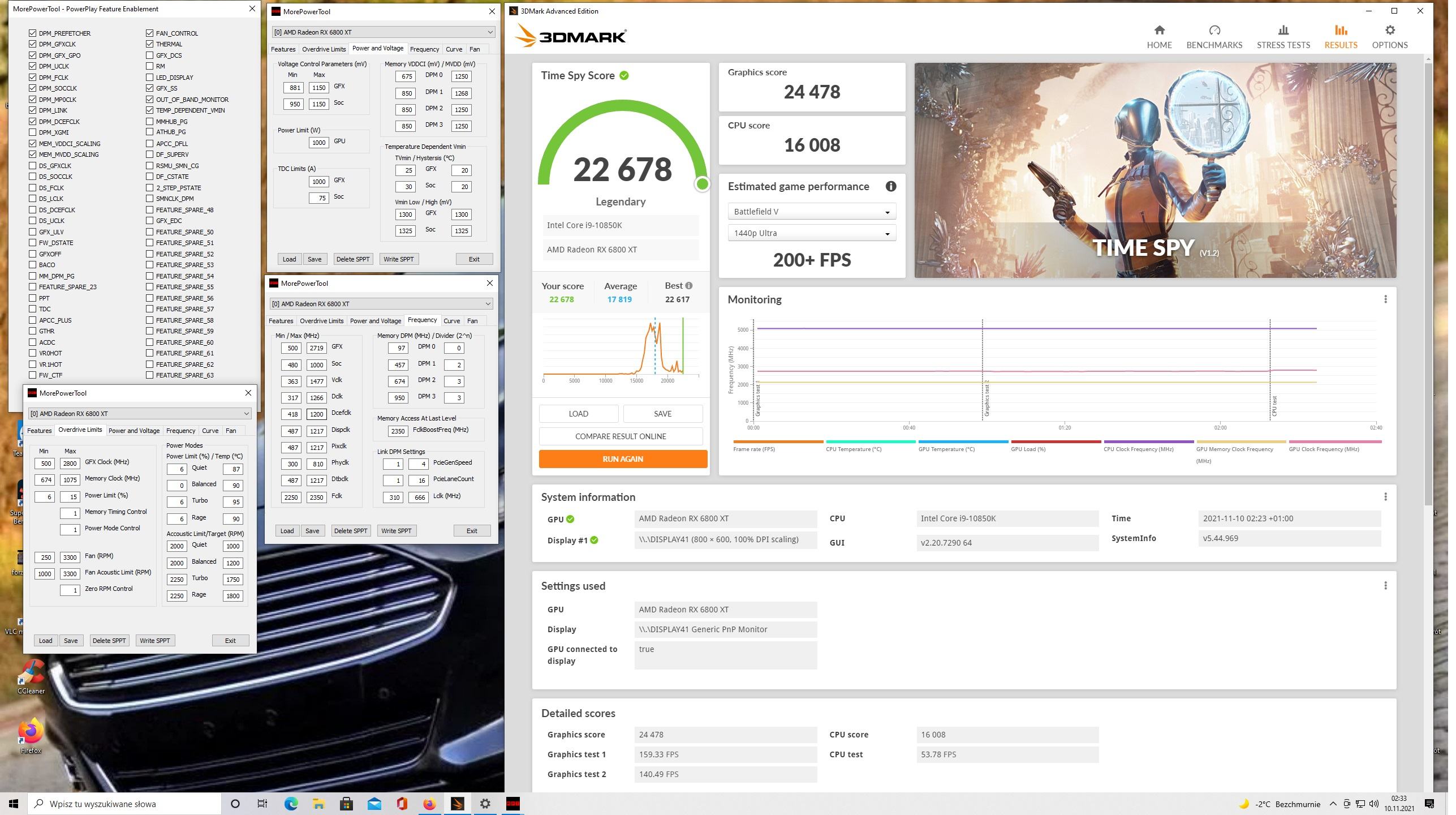Enable BACO feature checkbox
Image resolution: width=1456 pixels, height=815 pixels.
pos(32,265)
